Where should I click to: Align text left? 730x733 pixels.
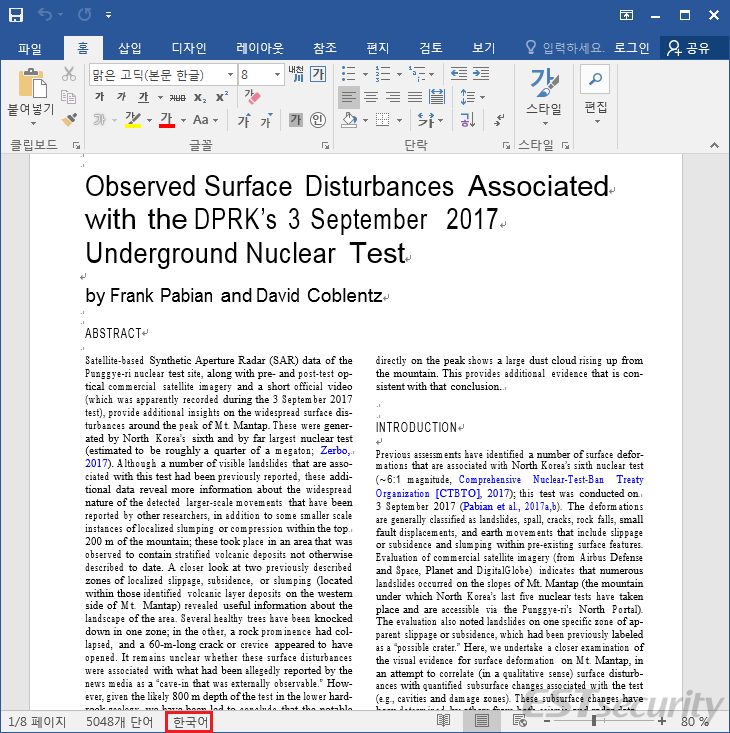tap(349, 97)
